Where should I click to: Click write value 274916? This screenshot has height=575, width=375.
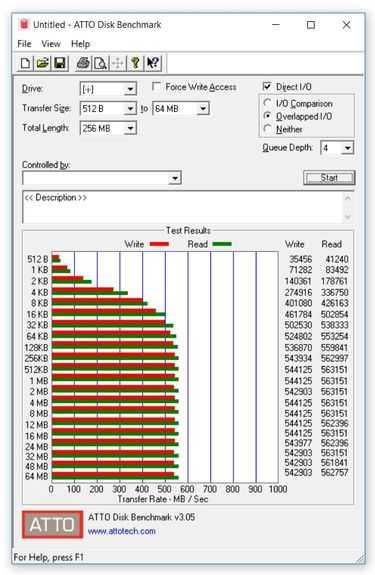[298, 292]
